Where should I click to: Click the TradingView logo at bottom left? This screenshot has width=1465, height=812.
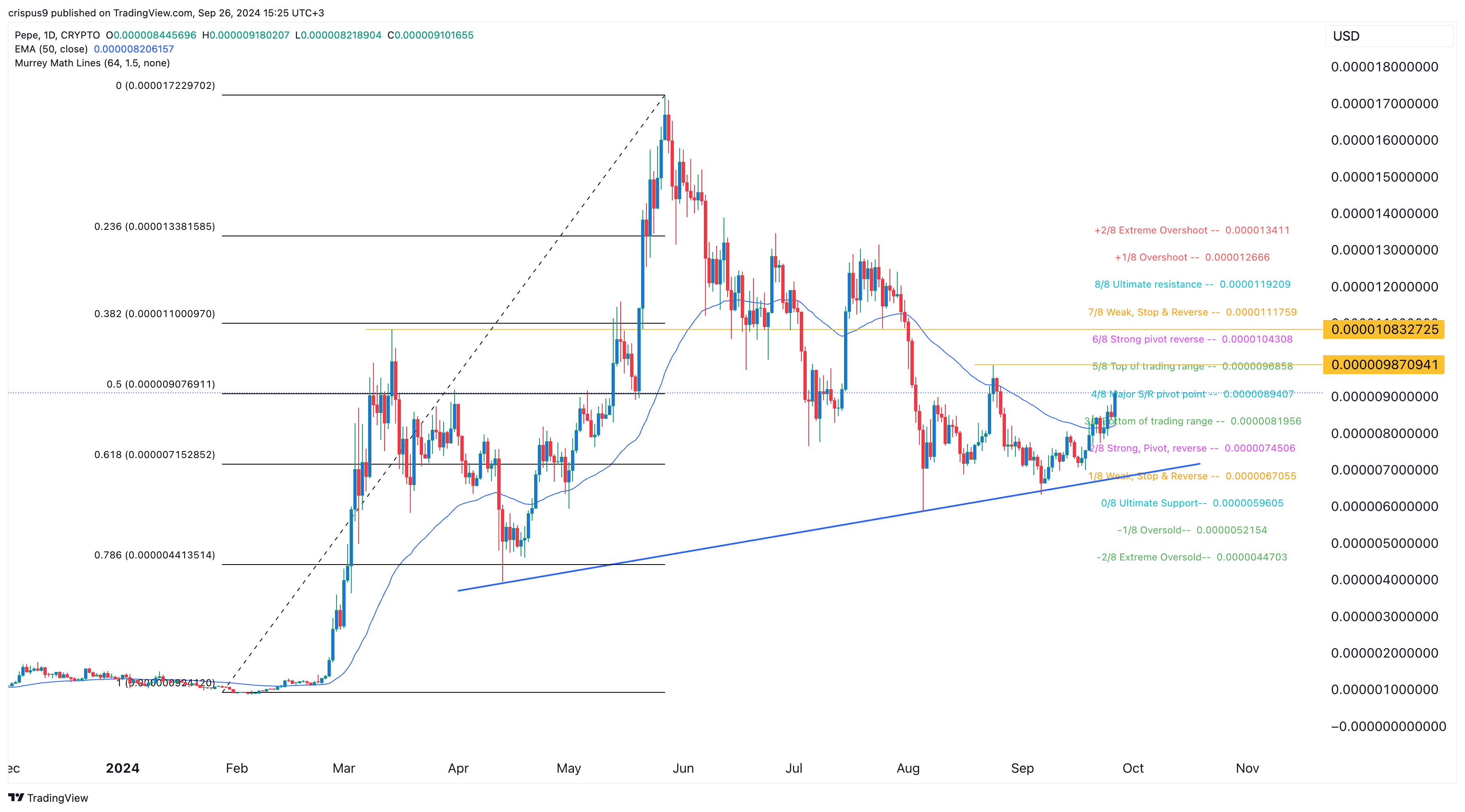coord(48,798)
